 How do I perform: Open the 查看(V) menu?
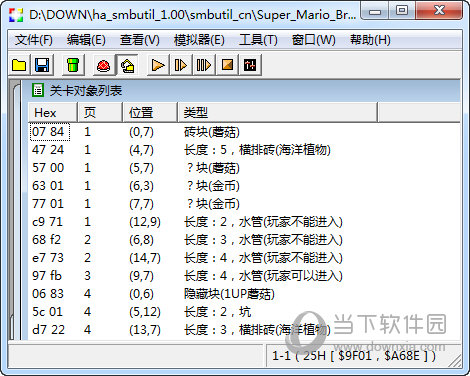coord(139,40)
